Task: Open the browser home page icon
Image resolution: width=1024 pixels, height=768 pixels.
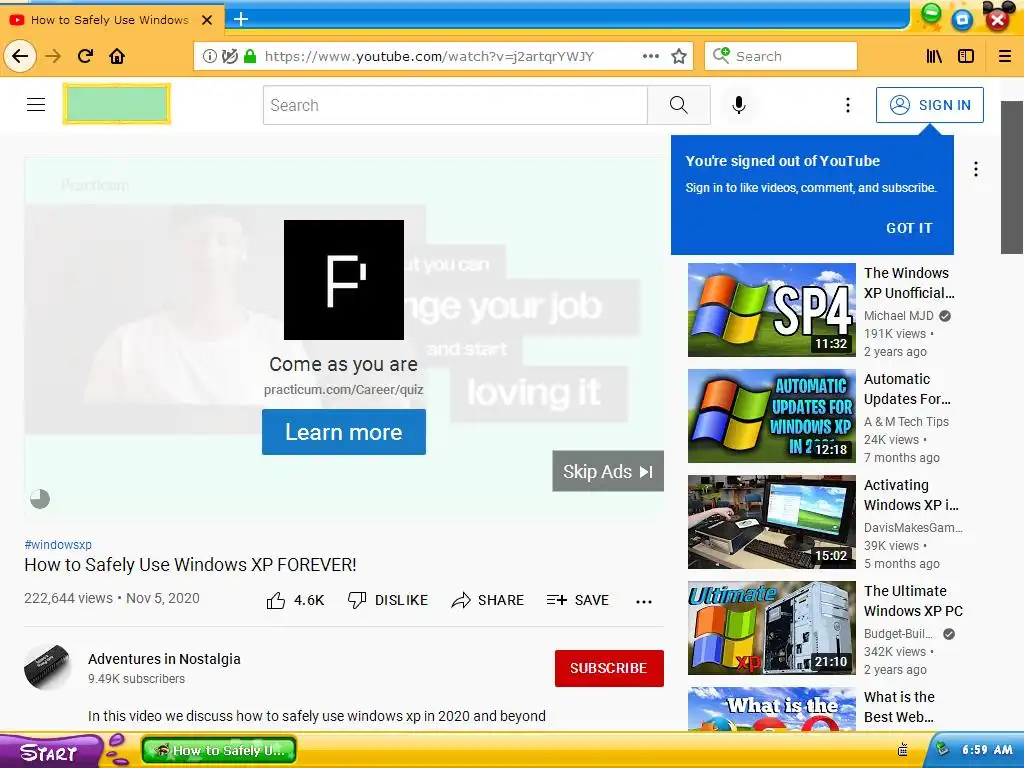Action: pos(117,56)
